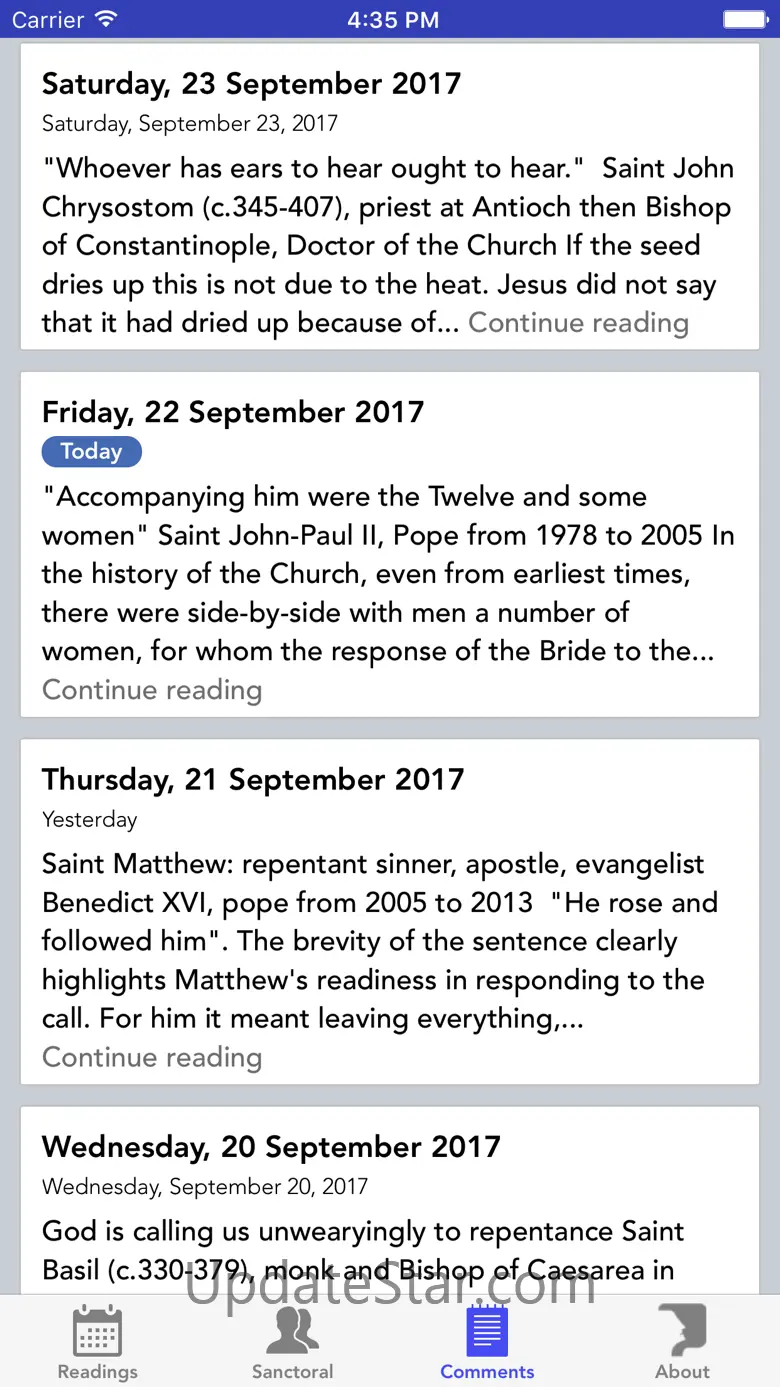Tap the Wi-Fi status icon
The height and width of the screenshot is (1387, 780).
(107, 19)
